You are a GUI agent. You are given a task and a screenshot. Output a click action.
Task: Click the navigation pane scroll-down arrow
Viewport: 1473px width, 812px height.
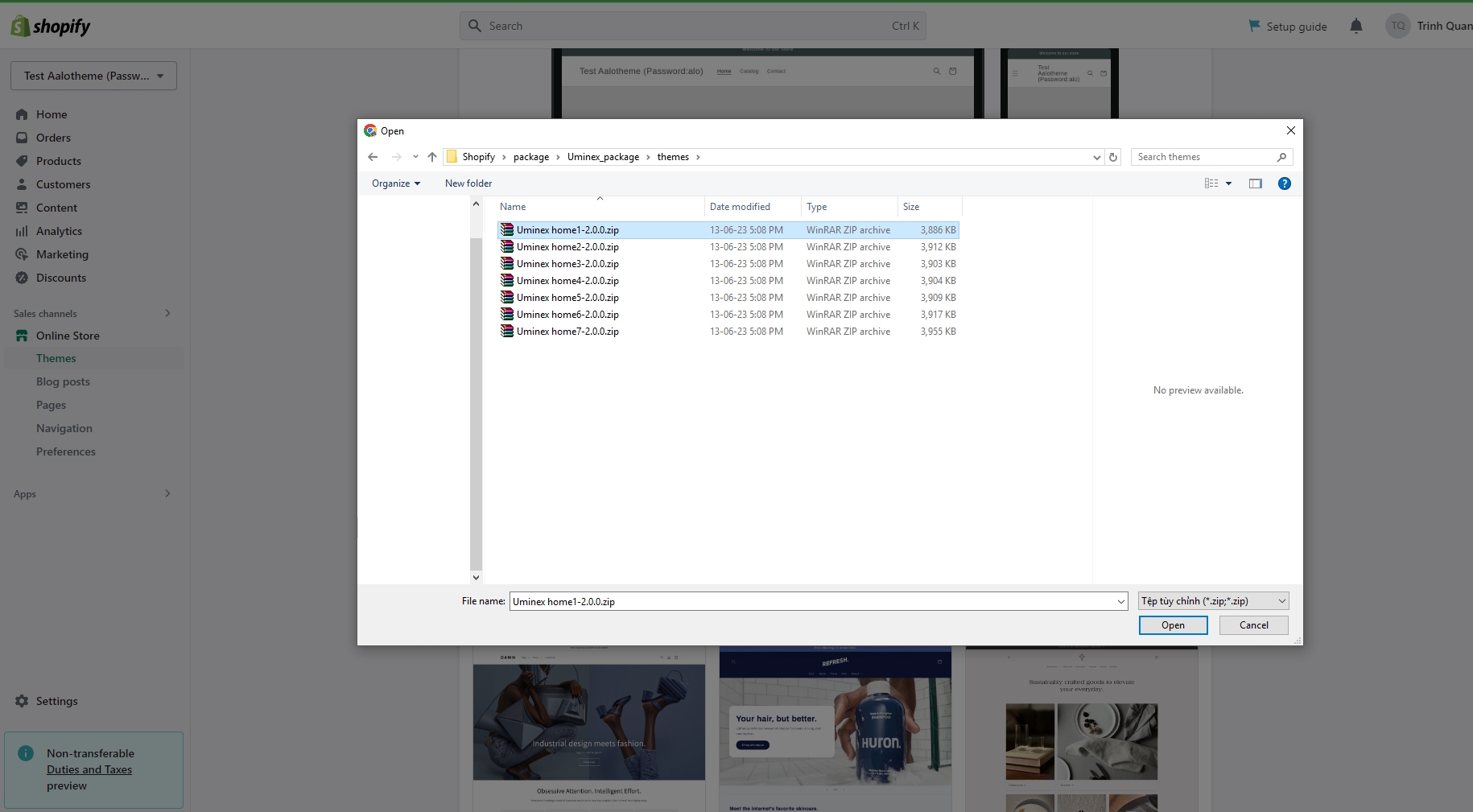pos(476,577)
